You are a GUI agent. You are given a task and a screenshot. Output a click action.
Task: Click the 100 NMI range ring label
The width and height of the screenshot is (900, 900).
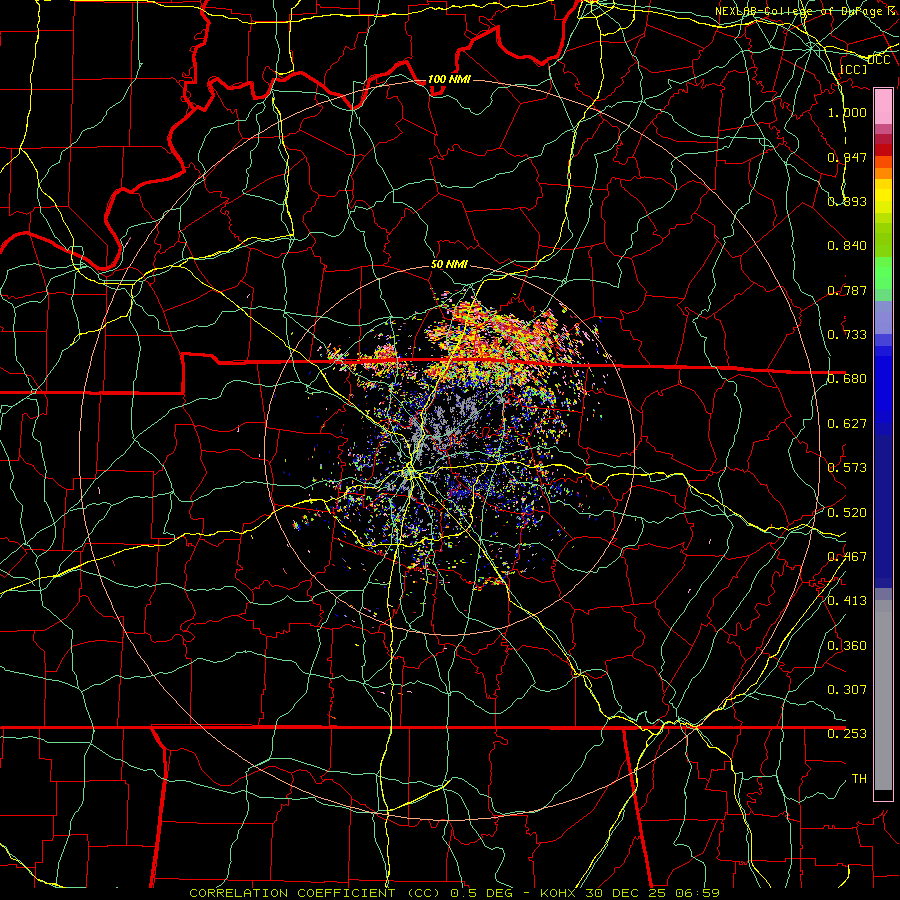tap(449, 79)
